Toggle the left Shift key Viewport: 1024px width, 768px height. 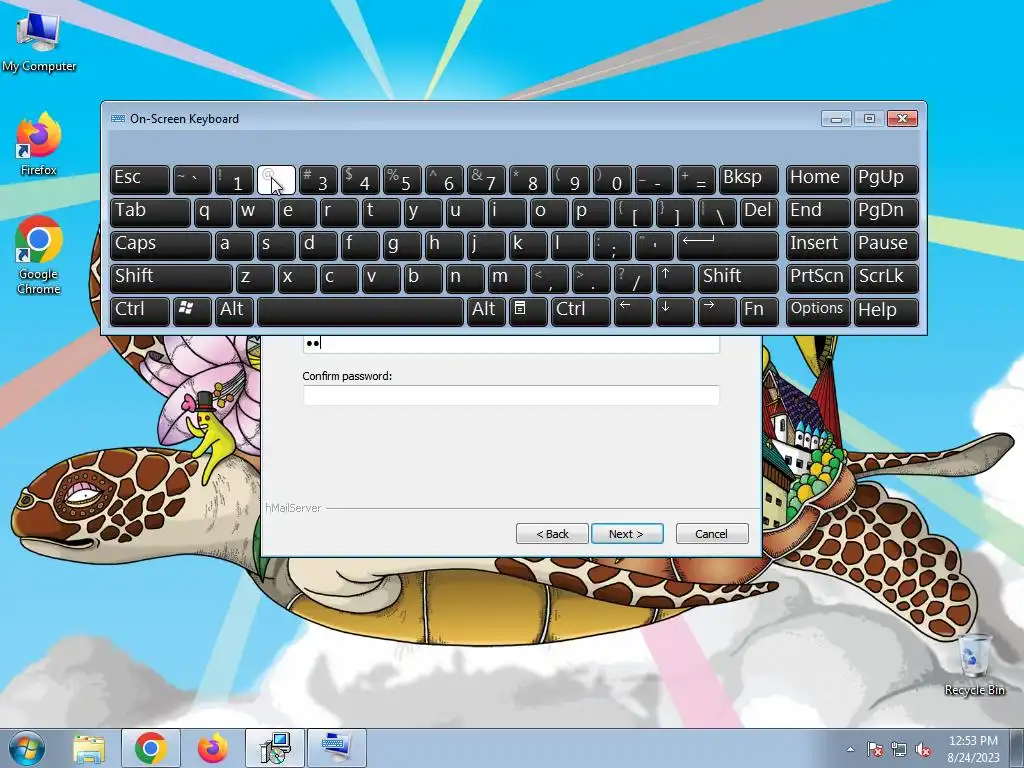coord(171,278)
